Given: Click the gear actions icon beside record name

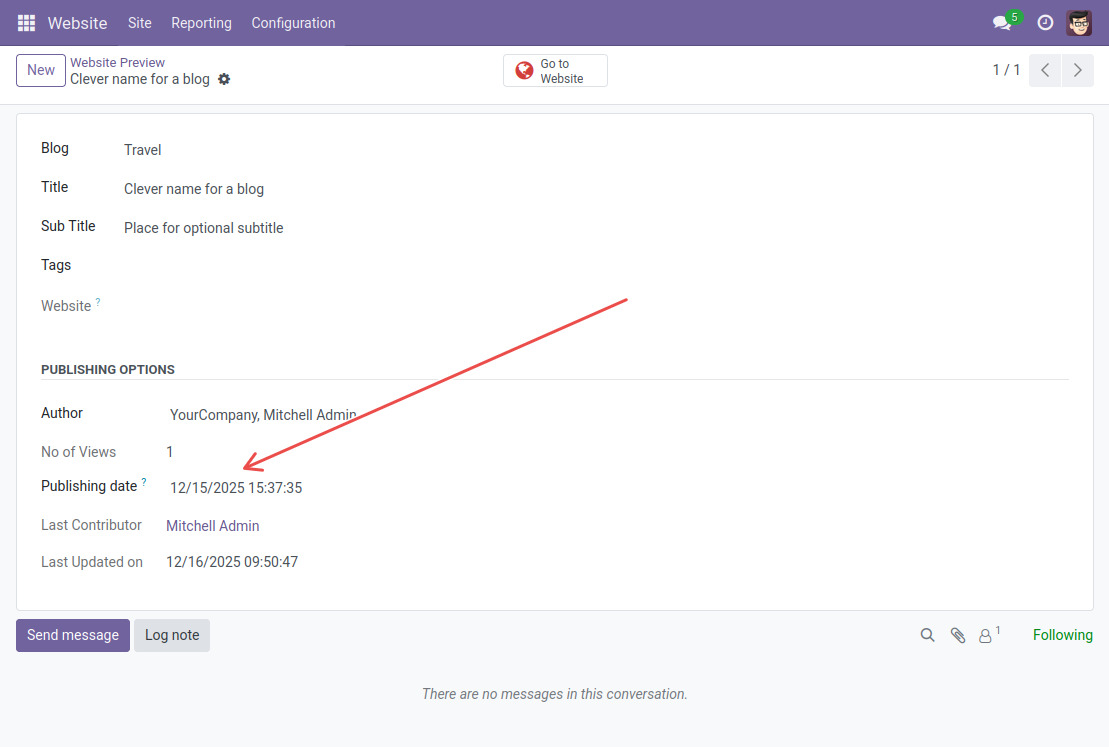Looking at the screenshot, I should (x=224, y=79).
